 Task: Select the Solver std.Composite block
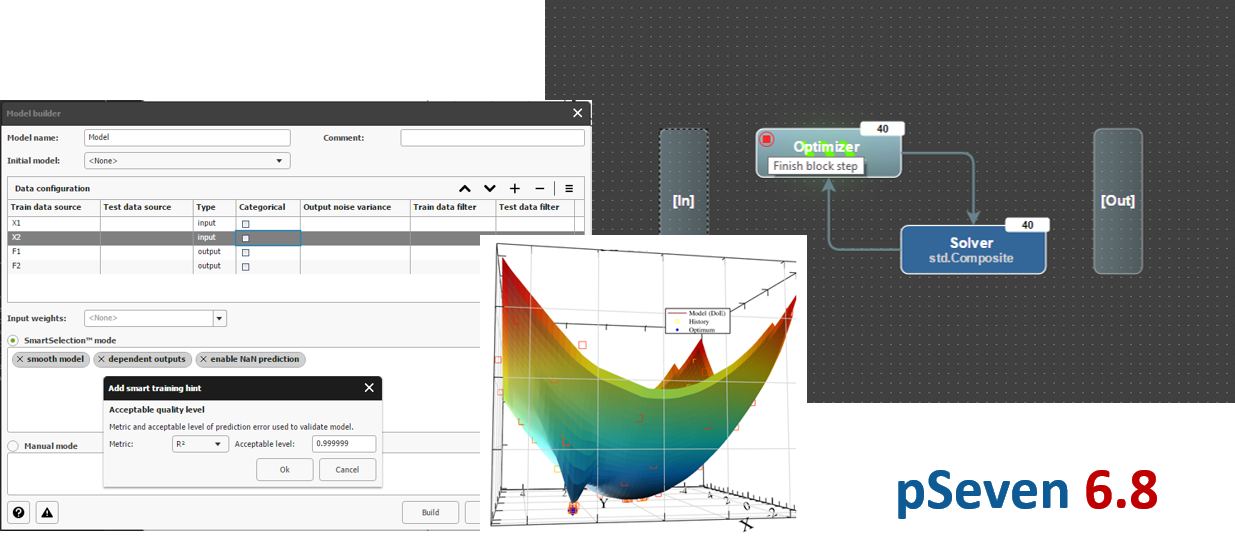tap(973, 249)
